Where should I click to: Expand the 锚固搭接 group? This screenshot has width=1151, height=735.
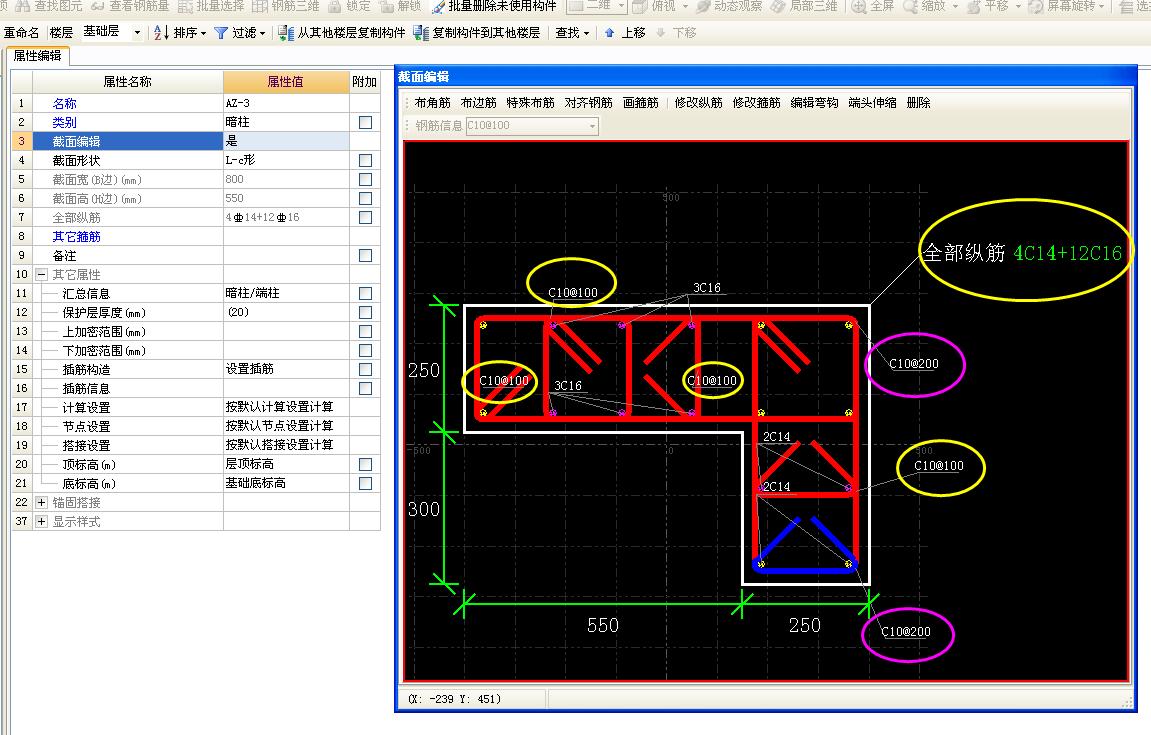click(x=42, y=503)
